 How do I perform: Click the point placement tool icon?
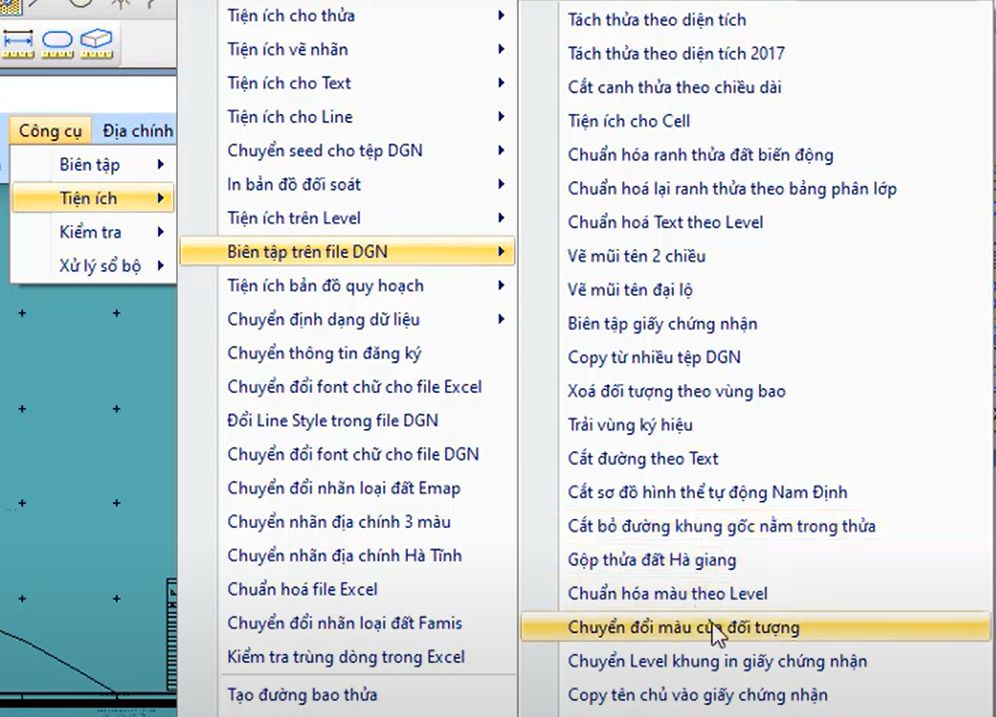(x=121, y=4)
